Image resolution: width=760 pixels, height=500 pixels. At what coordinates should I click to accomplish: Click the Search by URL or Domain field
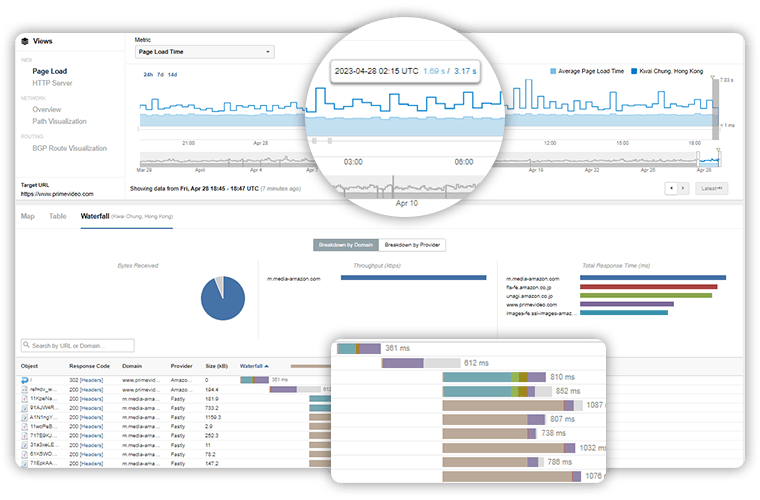point(82,346)
